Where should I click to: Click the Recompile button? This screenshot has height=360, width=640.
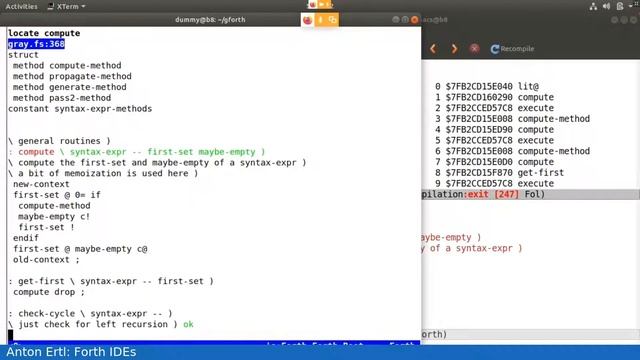tap(512, 49)
